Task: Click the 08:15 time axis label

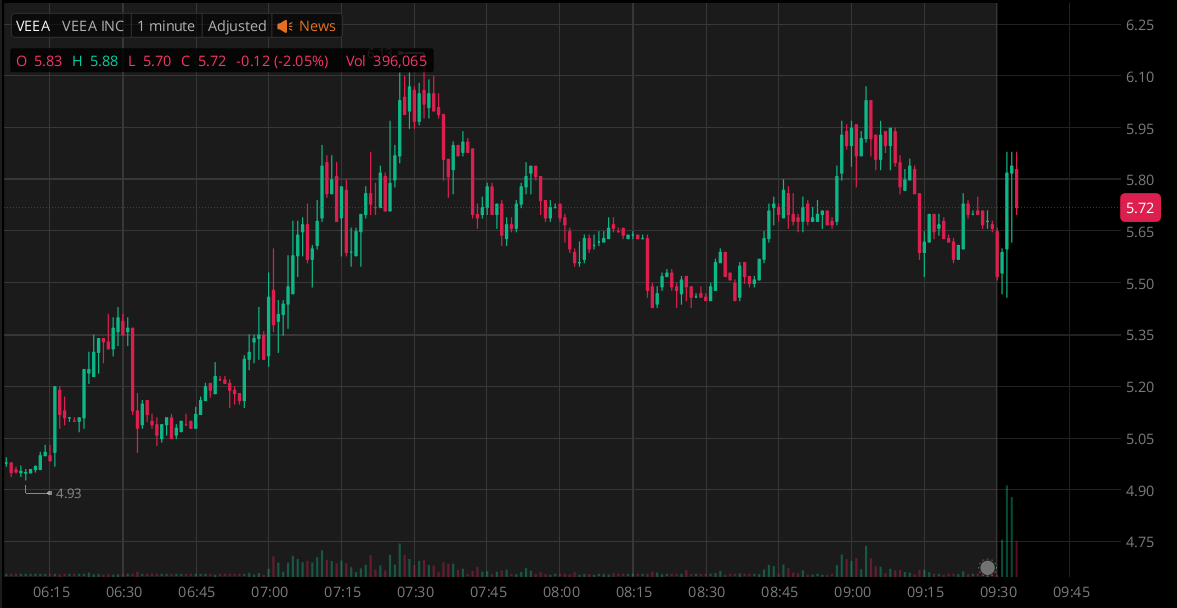Action: 634,592
